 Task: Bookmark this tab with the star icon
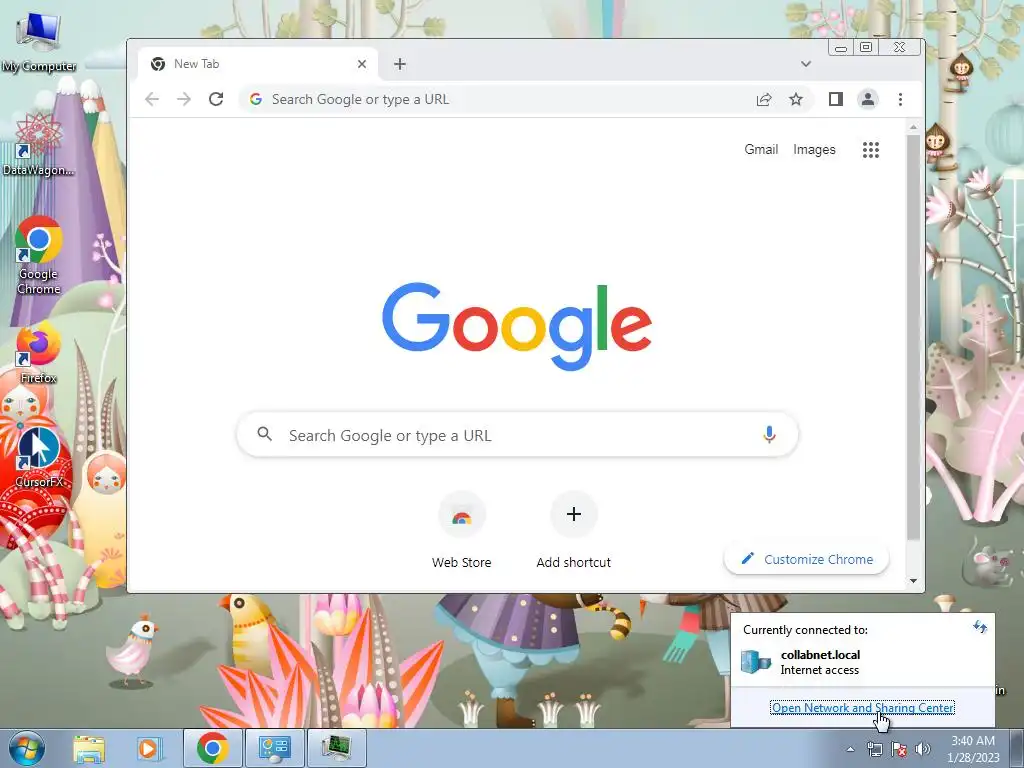pos(795,99)
